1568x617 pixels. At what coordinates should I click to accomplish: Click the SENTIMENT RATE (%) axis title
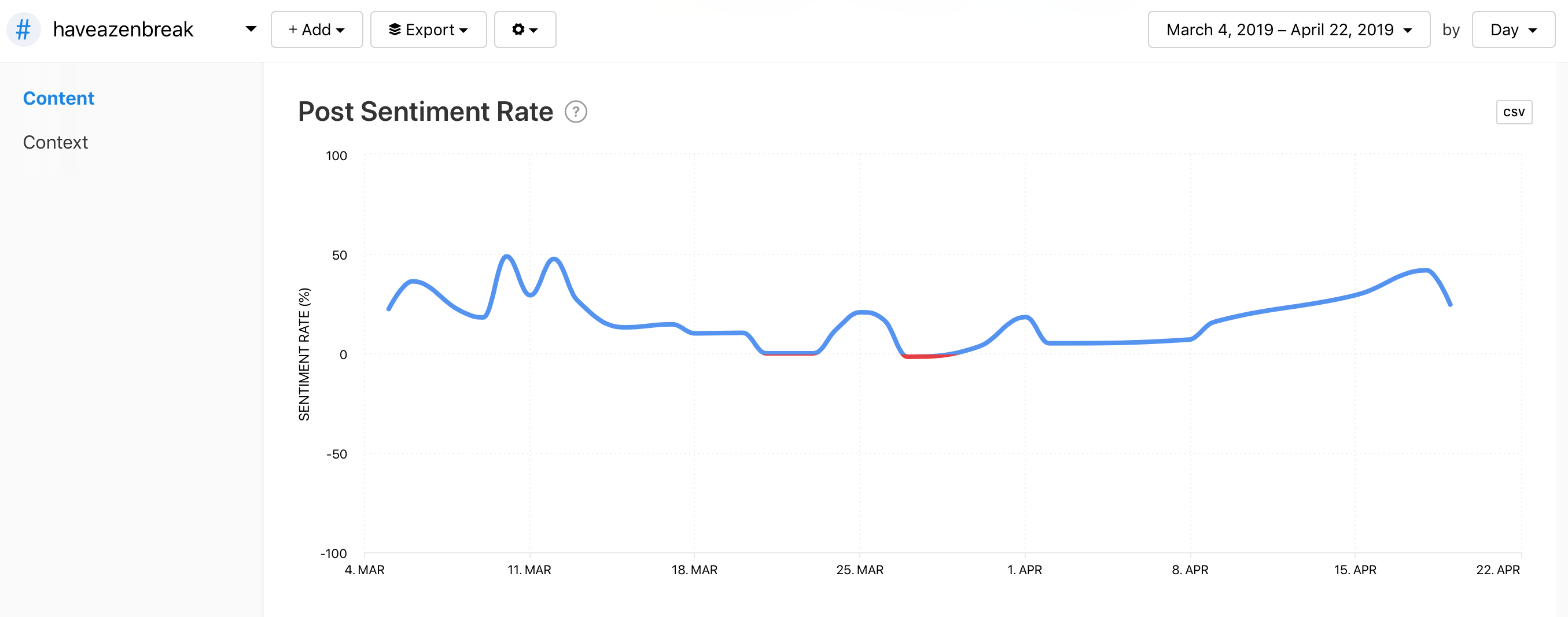pos(304,354)
